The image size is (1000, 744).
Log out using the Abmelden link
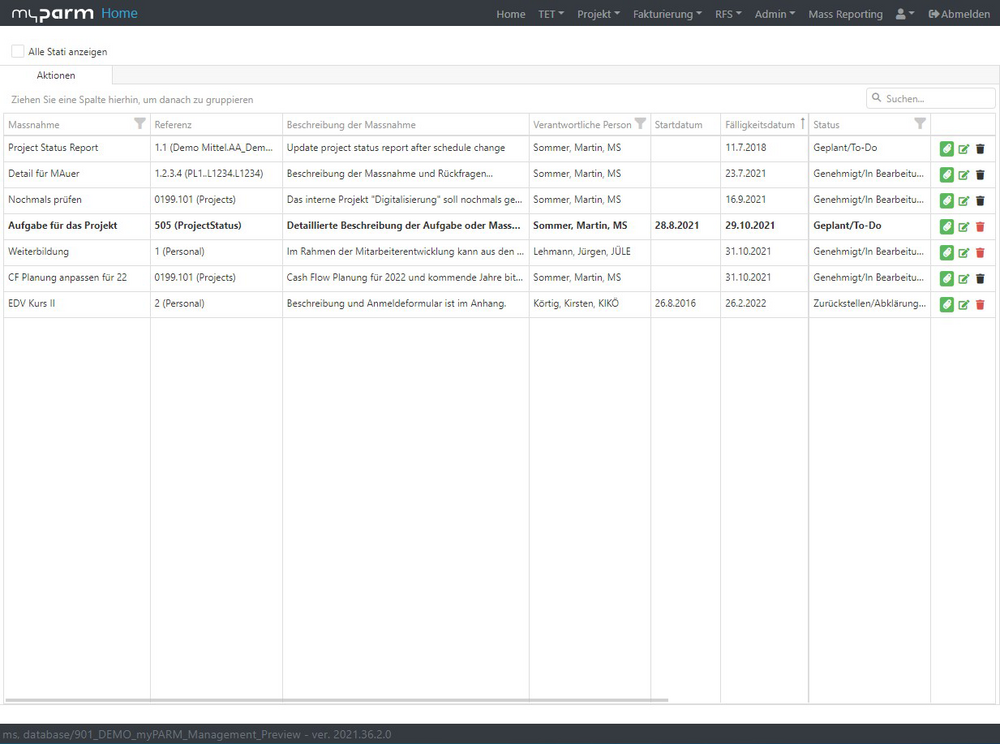(x=958, y=14)
